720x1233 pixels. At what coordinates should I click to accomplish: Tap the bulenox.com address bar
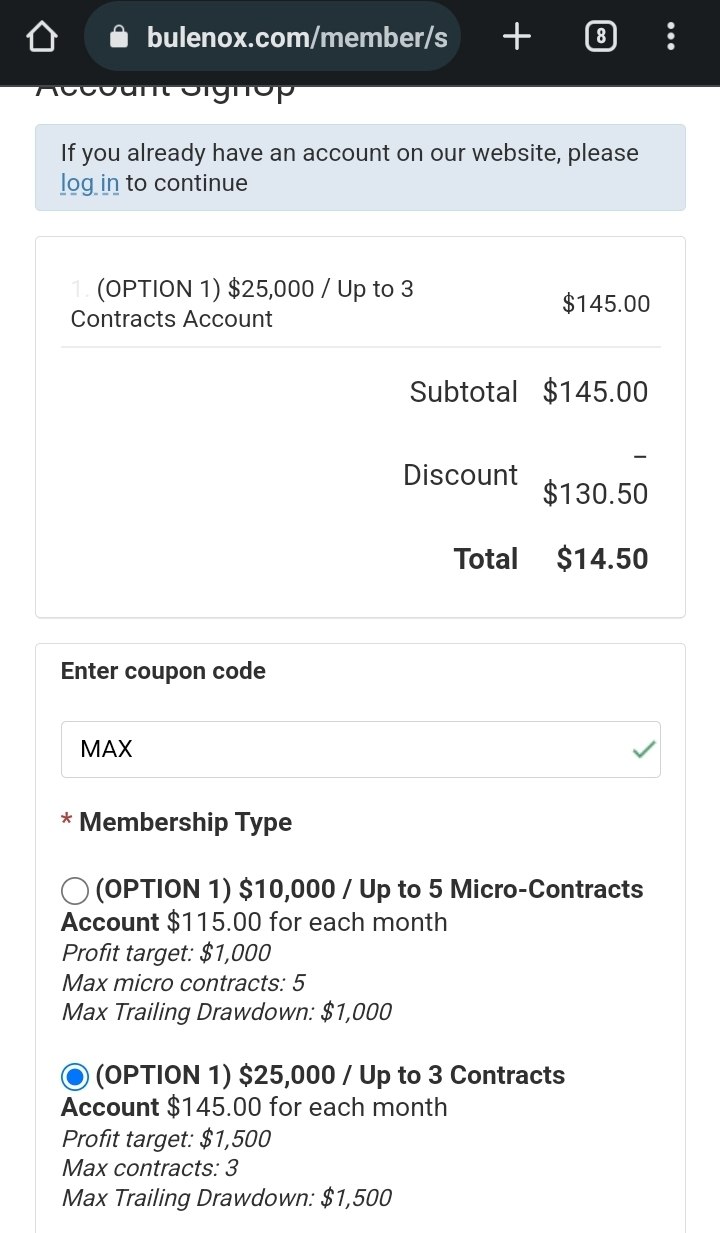pyautogui.click(x=270, y=36)
